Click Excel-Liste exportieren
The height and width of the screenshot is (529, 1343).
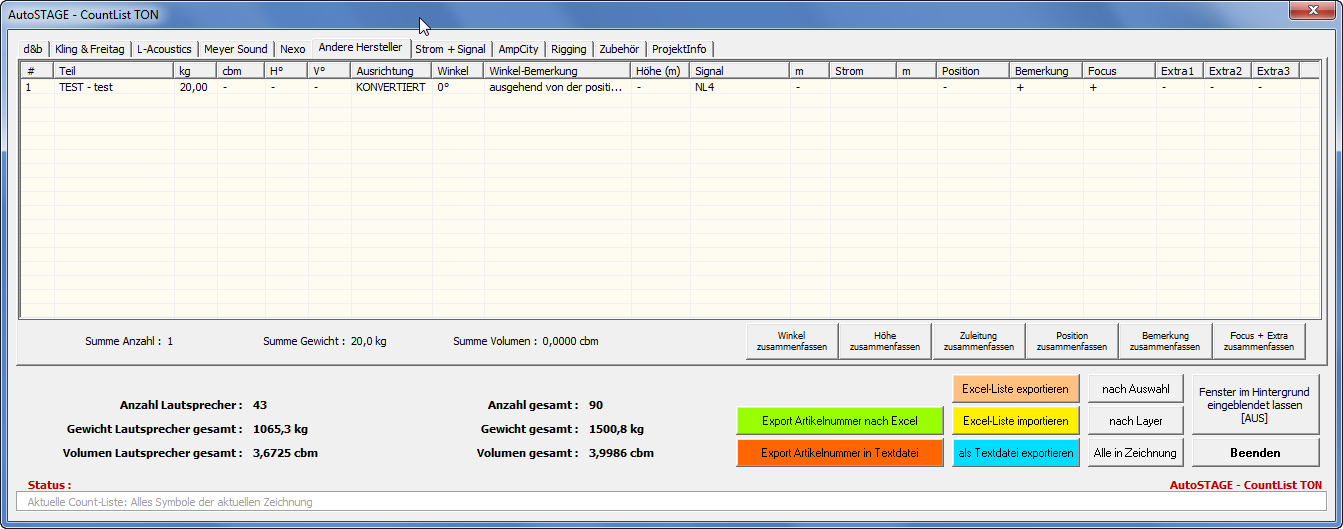click(1015, 389)
